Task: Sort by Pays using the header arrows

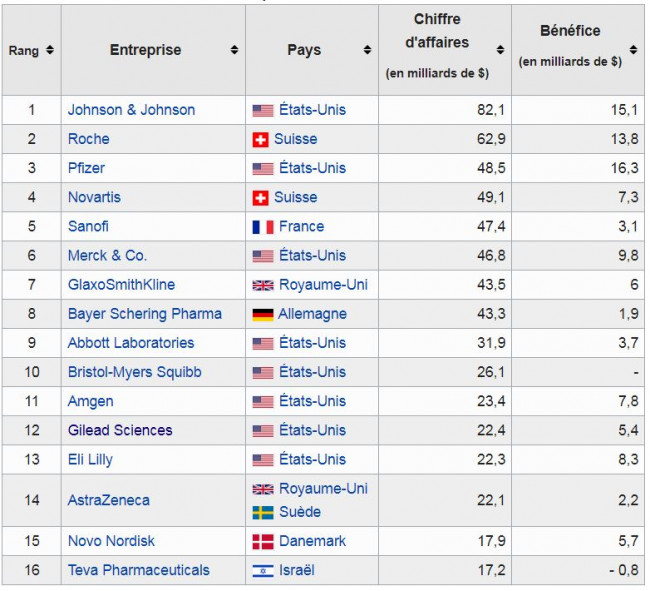Action: [x=367, y=50]
